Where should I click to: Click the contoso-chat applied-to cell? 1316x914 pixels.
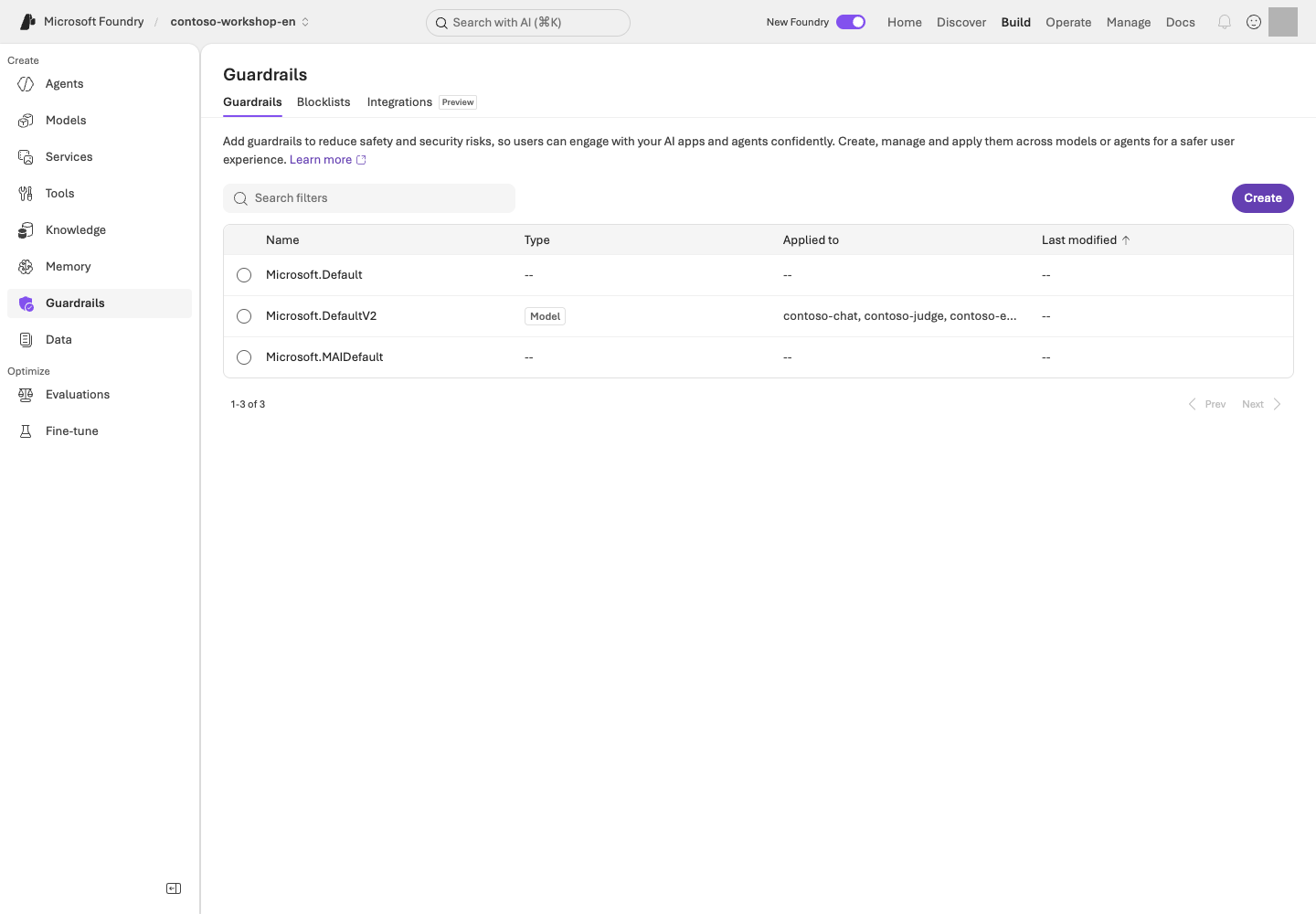900,316
